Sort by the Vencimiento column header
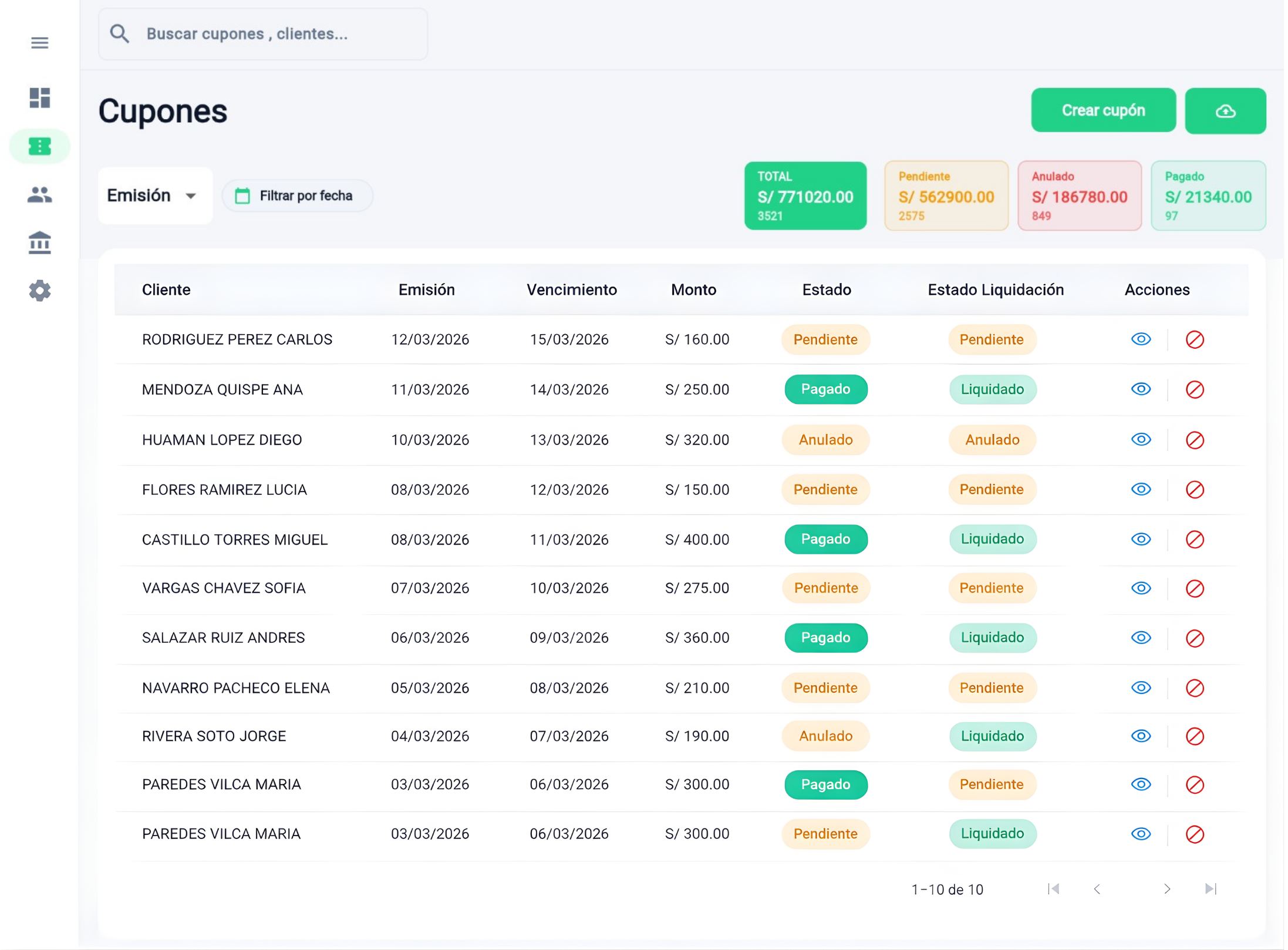Image resolution: width=1288 pixels, height=950 pixels. [x=571, y=290]
